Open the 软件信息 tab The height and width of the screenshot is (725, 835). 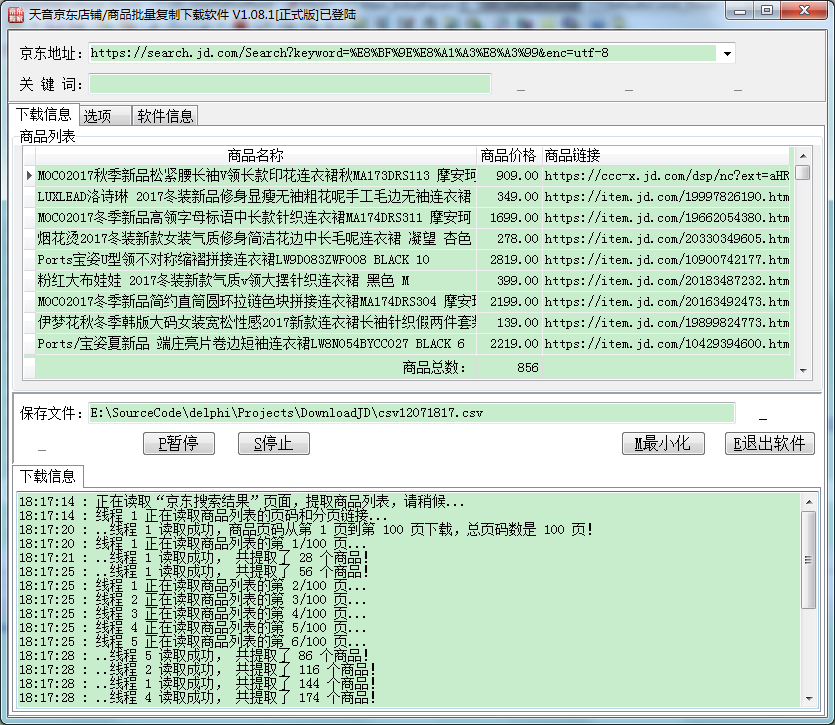(x=165, y=116)
